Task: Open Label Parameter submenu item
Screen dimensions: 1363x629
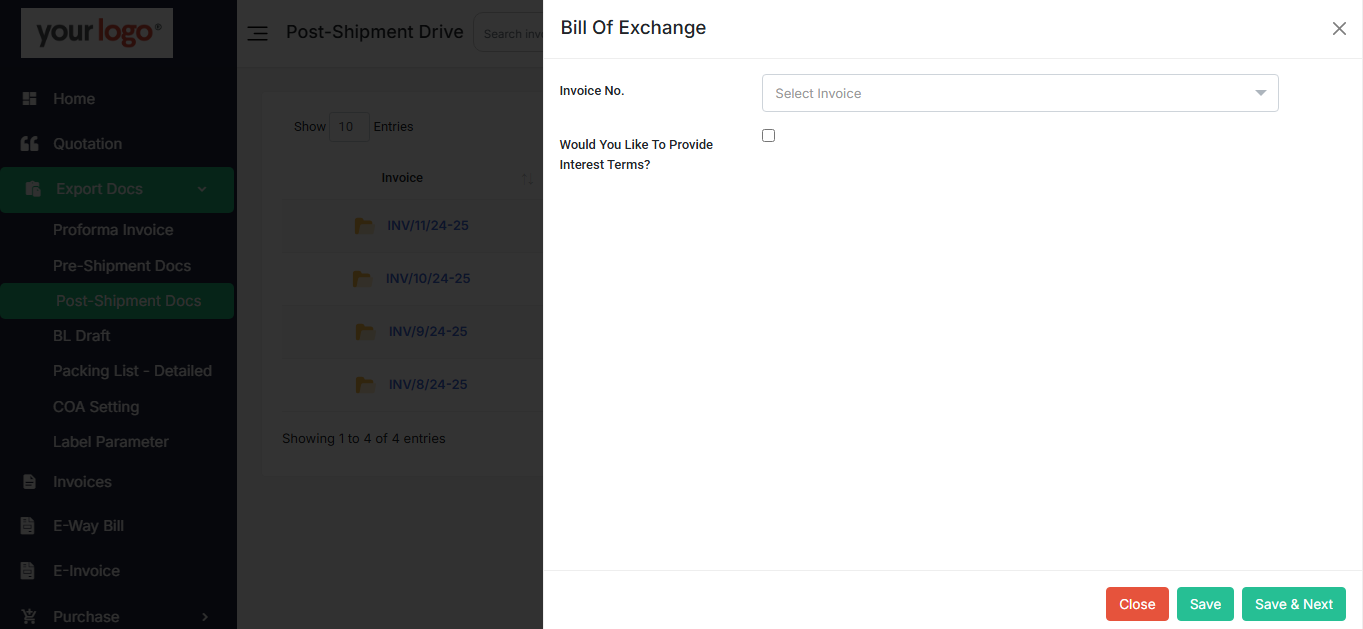Action: (x=111, y=442)
